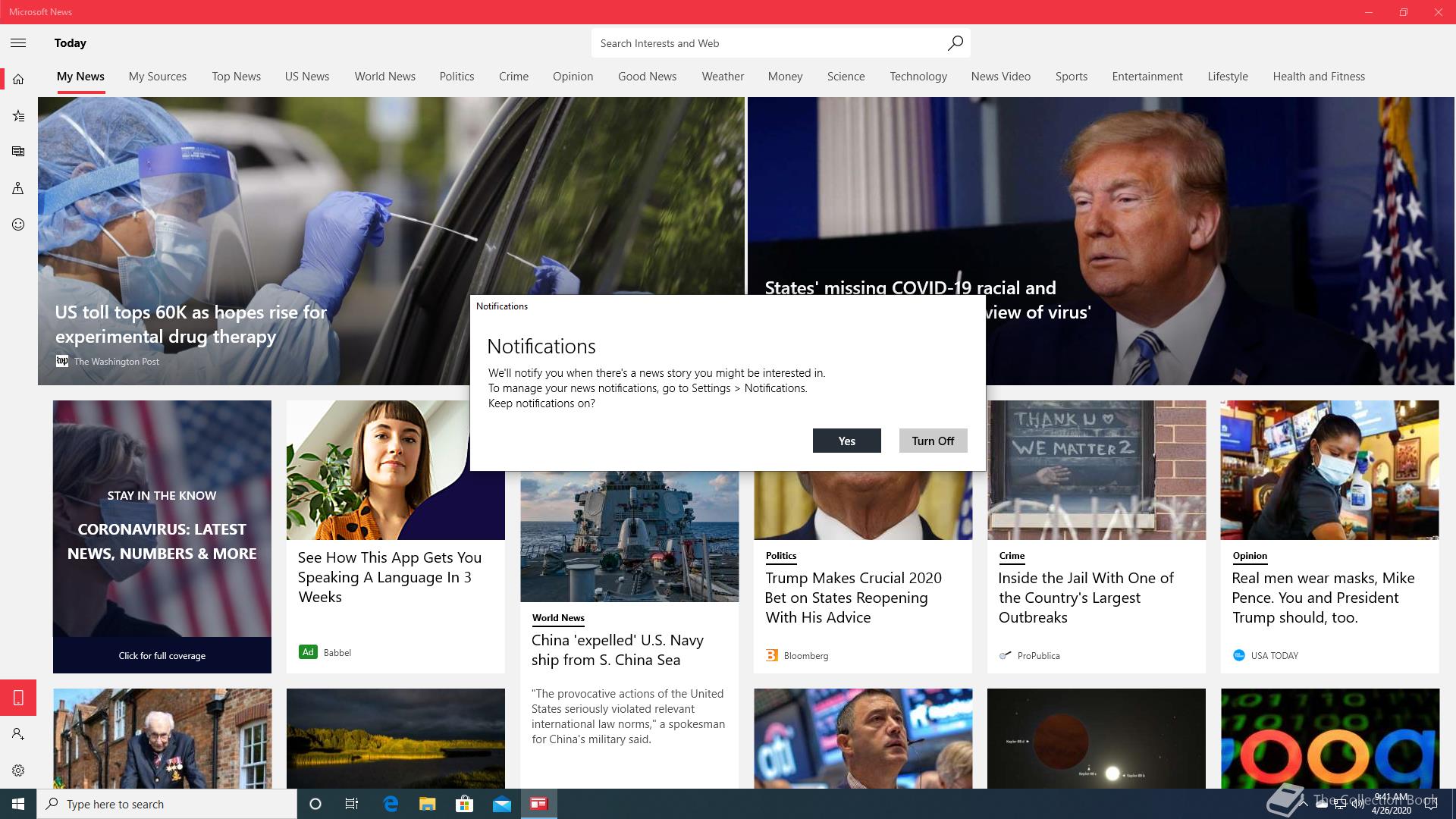Open the veteran with medals photo story

point(162,739)
